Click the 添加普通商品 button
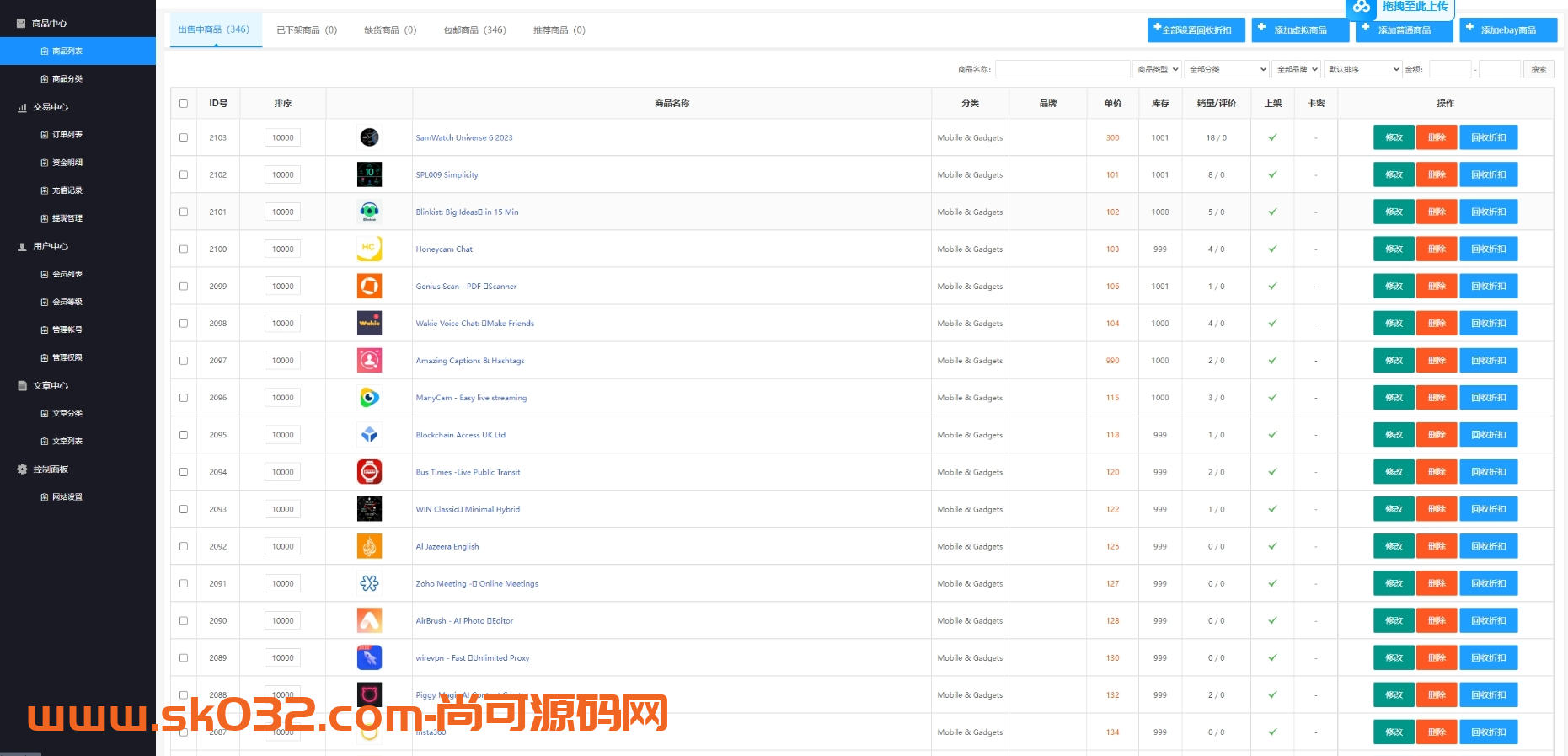The height and width of the screenshot is (756, 1568). pos(1405,29)
